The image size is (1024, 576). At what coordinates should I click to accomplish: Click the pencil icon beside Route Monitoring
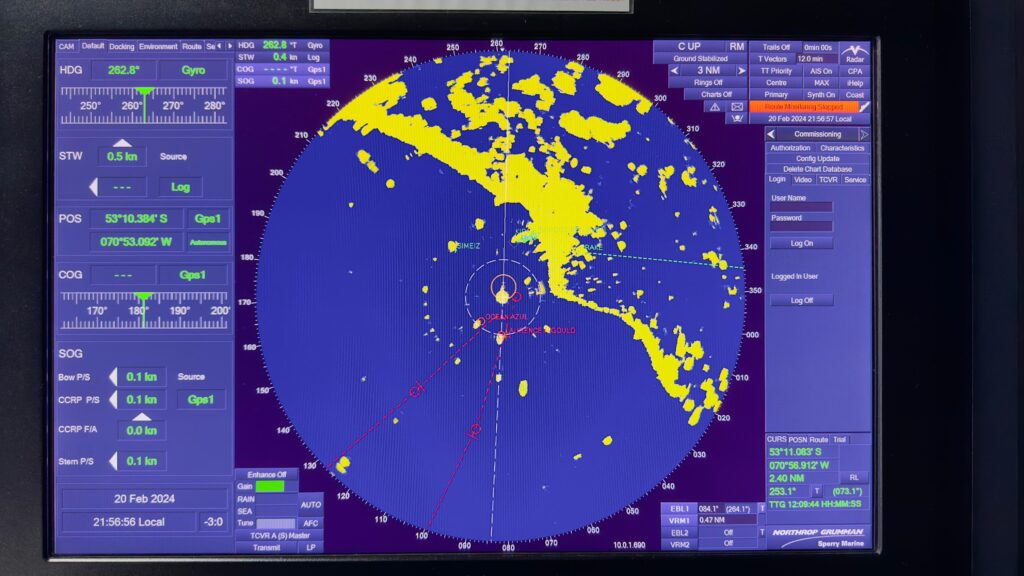(864, 106)
